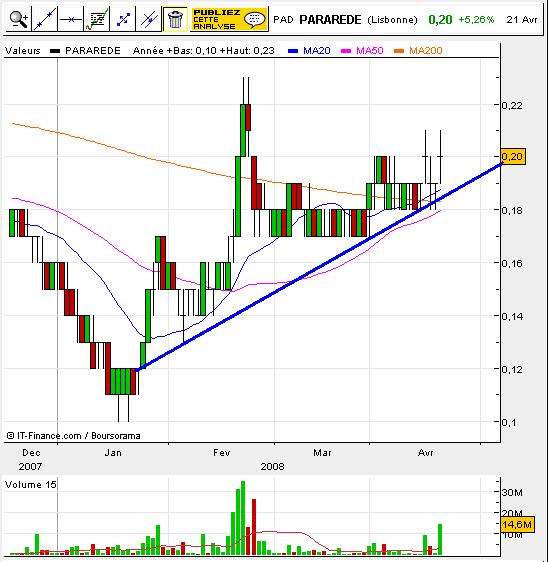Click the MA20 legend entry
This screenshot has width=549, height=562.
(x=309, y=51)
